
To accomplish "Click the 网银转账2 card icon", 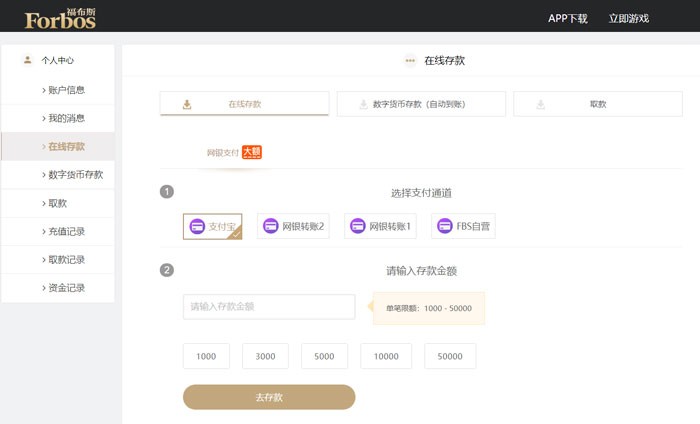I will tap(271, 226).
